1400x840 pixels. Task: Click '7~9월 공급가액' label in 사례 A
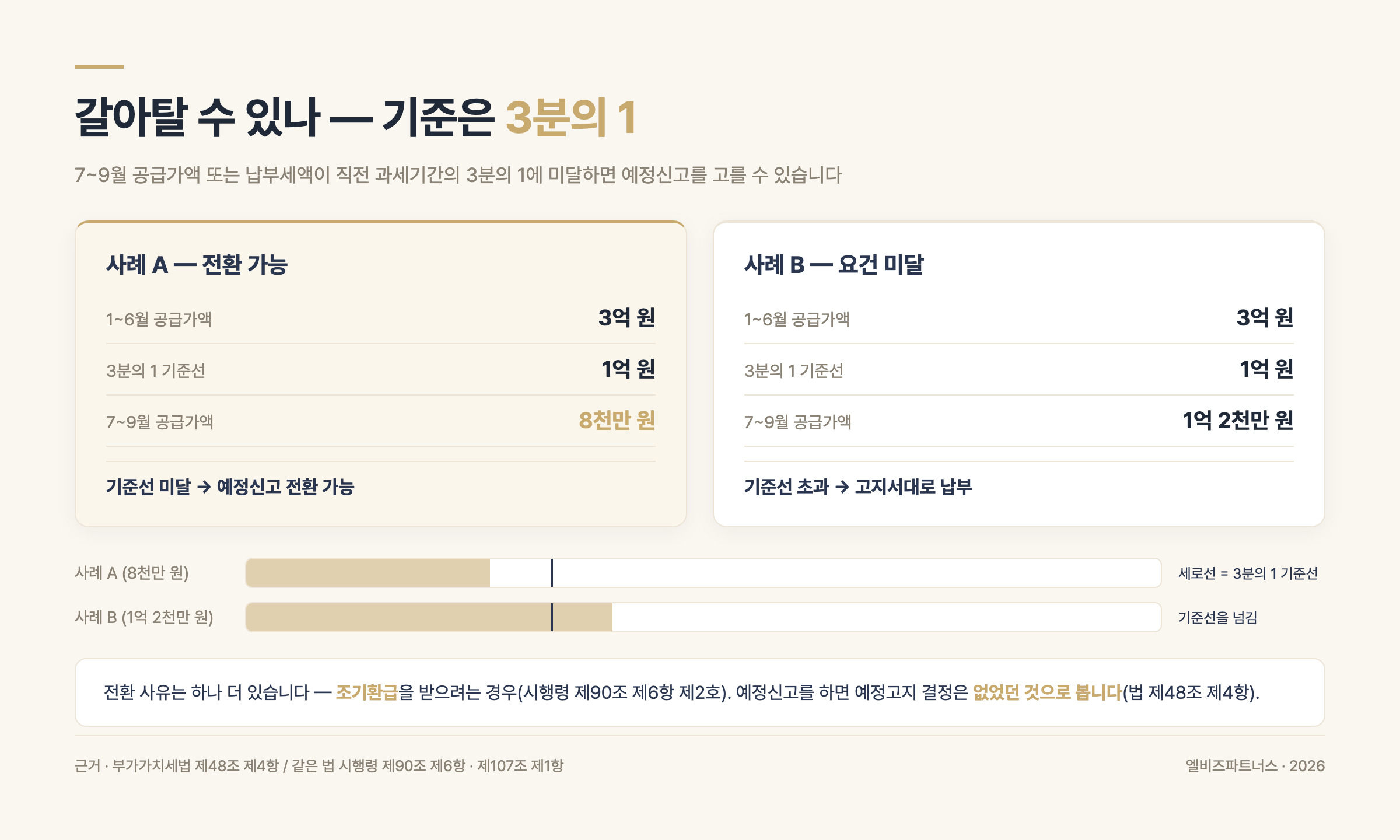(x=160, y=422)
